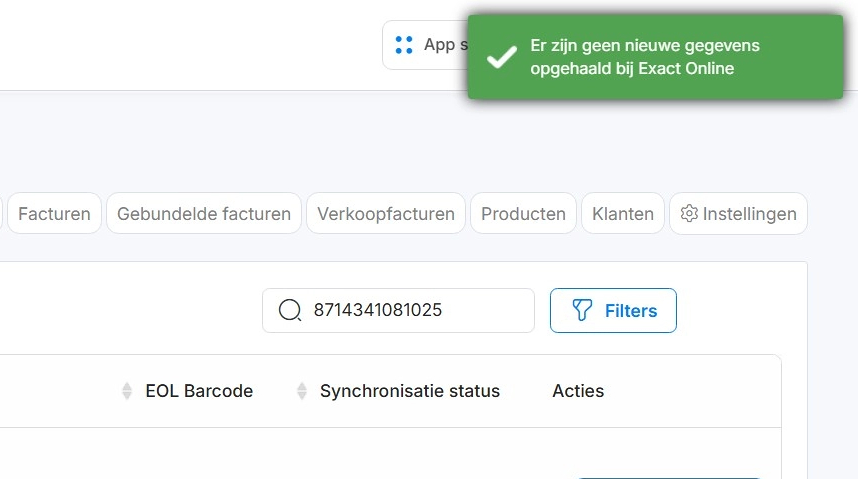This screenshot has width=858, height=479.
Task: Click the Filters button label
Action: 631,311
